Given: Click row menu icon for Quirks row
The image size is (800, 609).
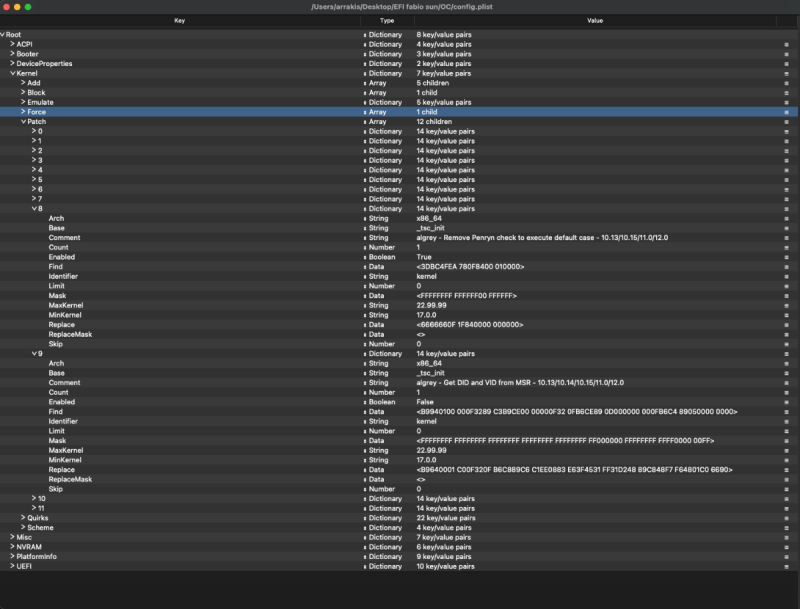Looking at the screenshot, I should (x=786, y=518).
